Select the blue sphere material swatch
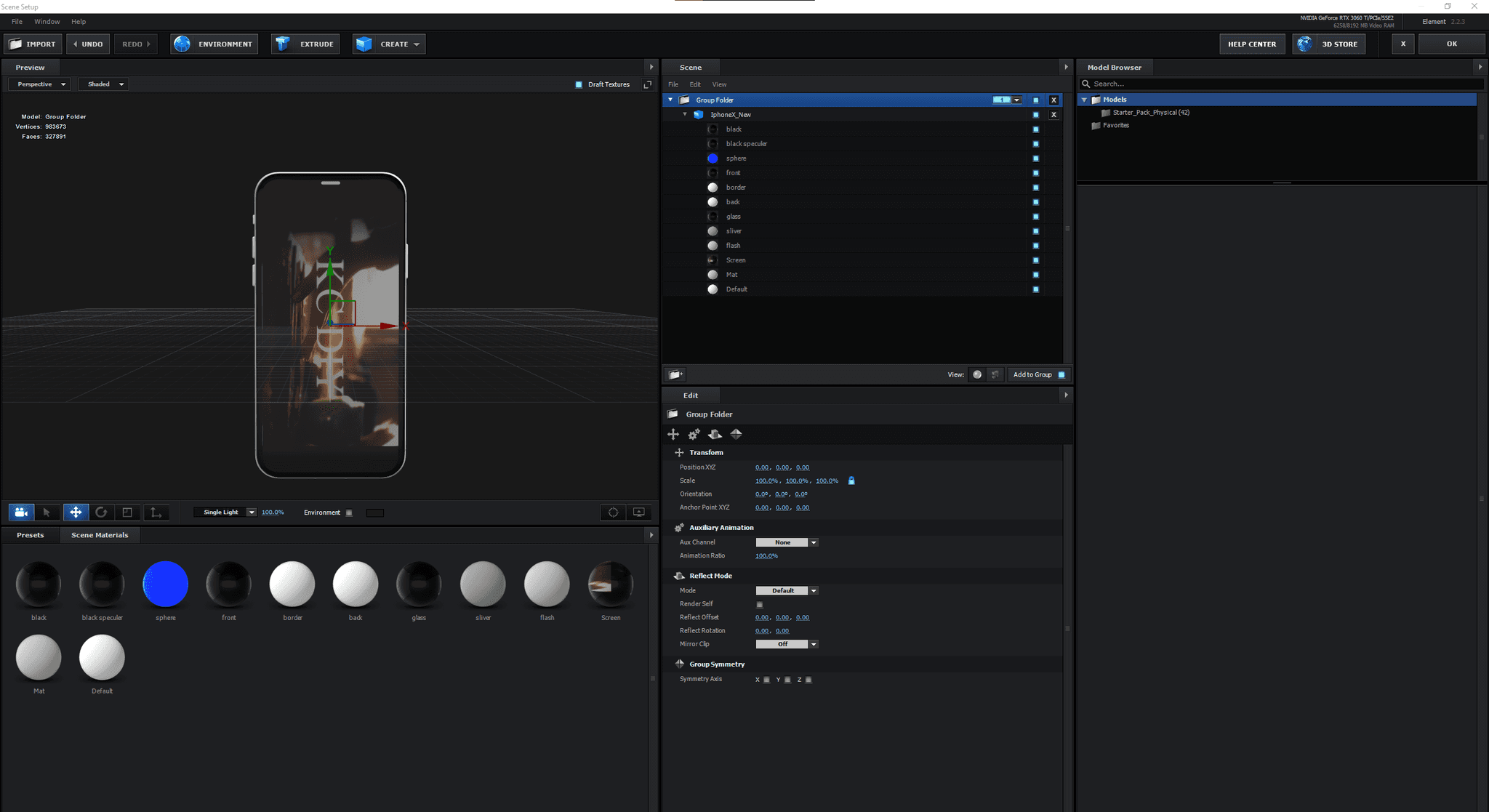Viewport: 1489px width, 812px height. 165,584
